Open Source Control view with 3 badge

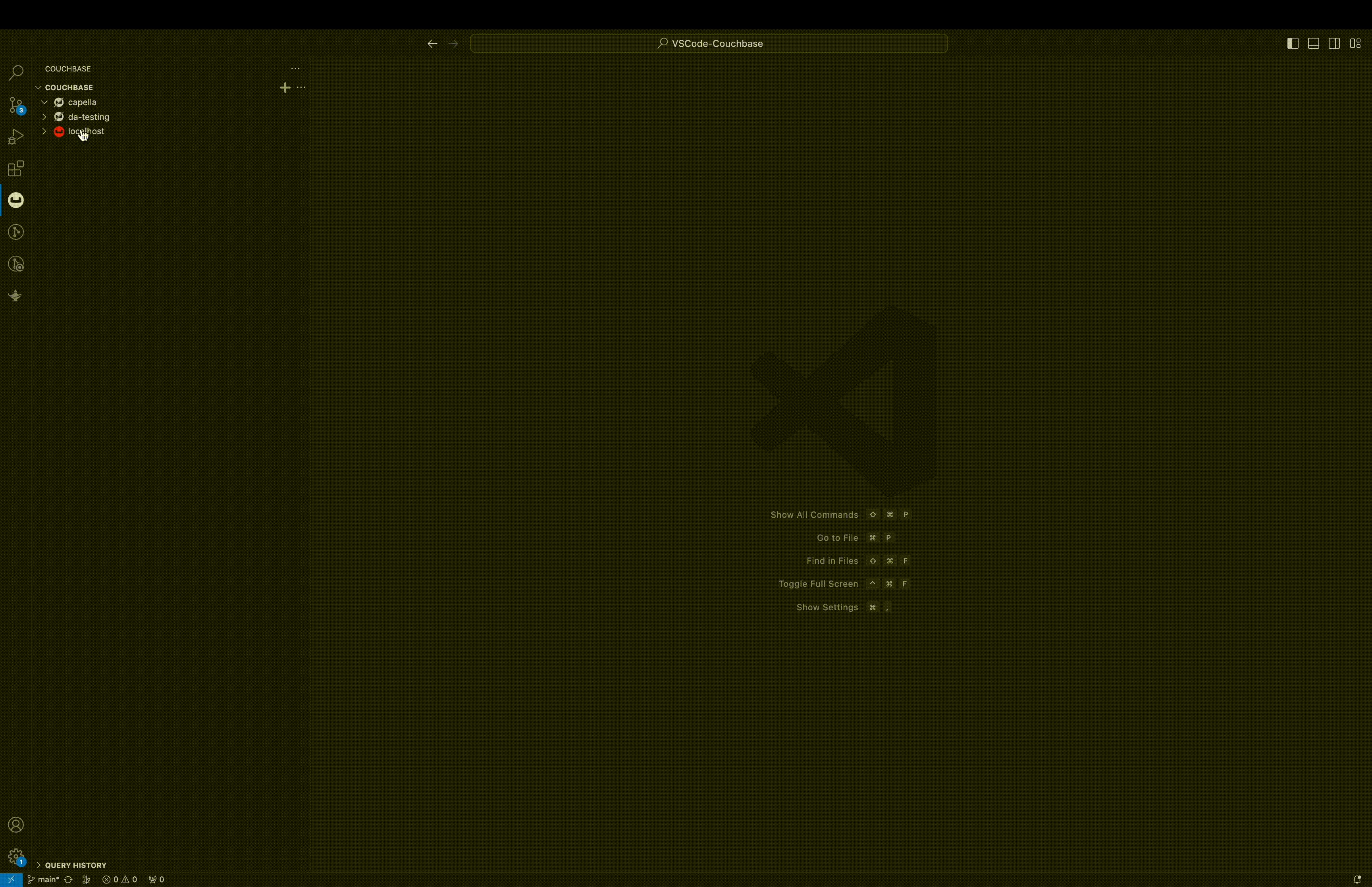(x=15, y=105)
